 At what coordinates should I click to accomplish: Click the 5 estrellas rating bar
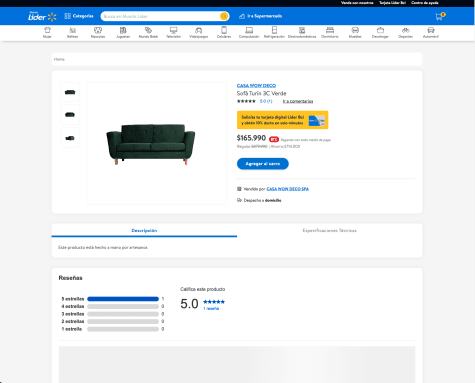(123, 299)
